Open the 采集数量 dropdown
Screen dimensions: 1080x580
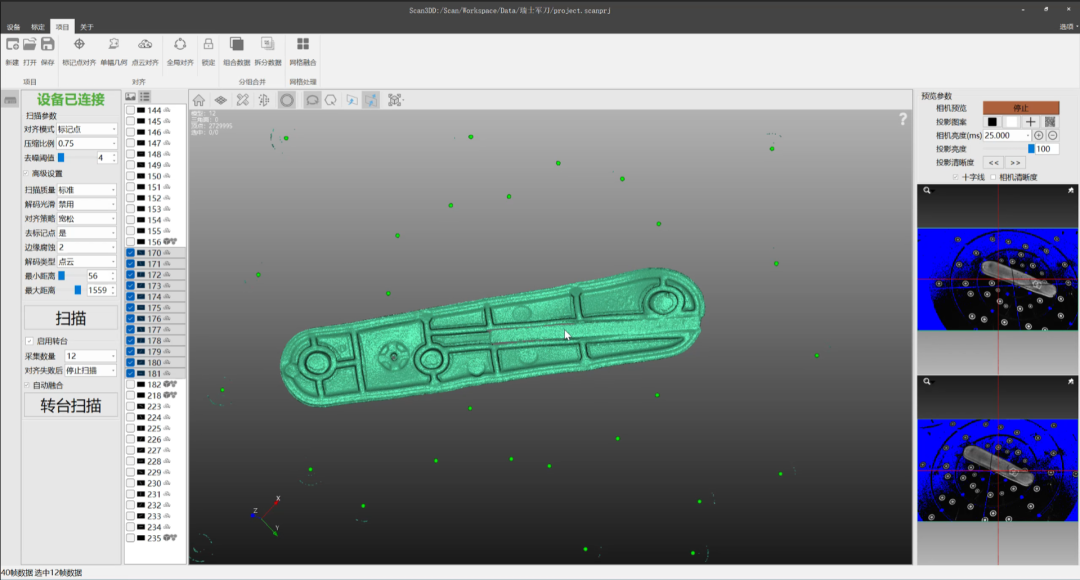click(x=90, y=355)
